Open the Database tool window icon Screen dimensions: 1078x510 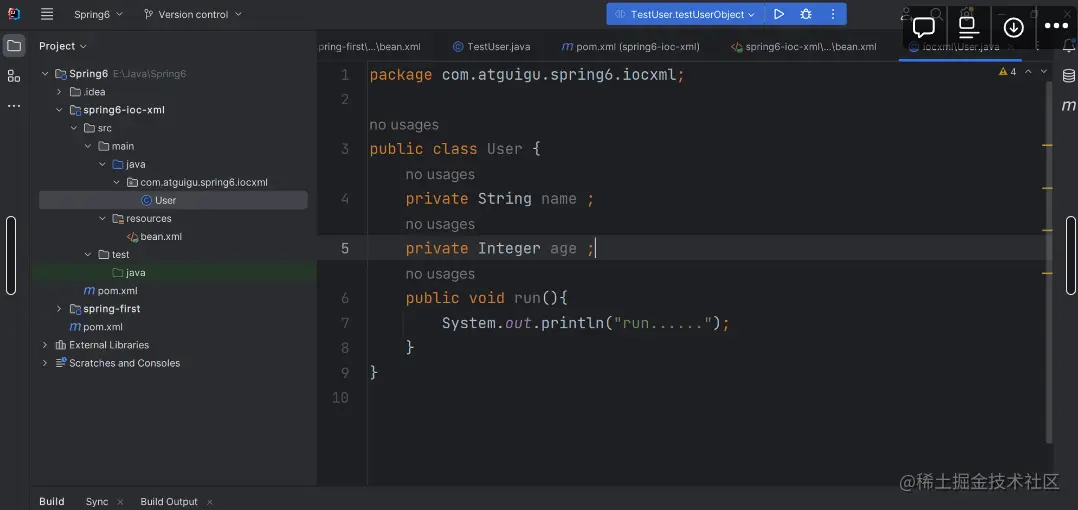(1068, 76)
